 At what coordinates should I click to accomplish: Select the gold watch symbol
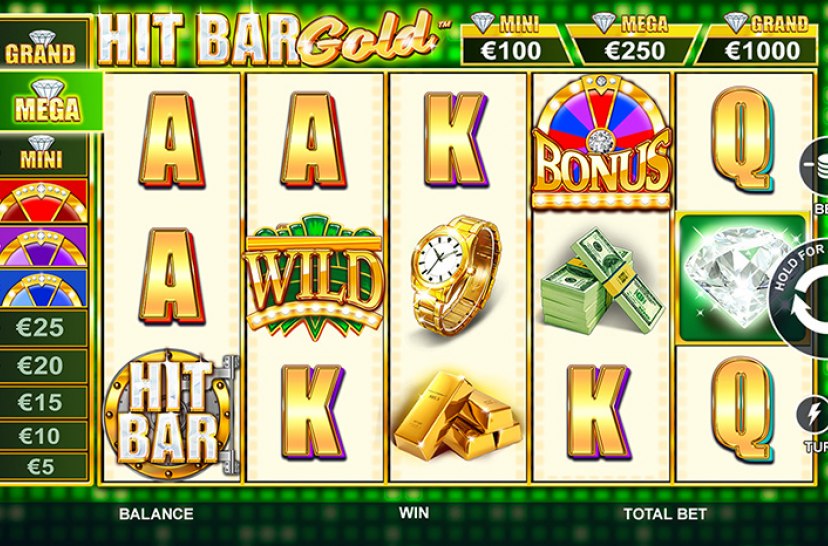(455, 276)
